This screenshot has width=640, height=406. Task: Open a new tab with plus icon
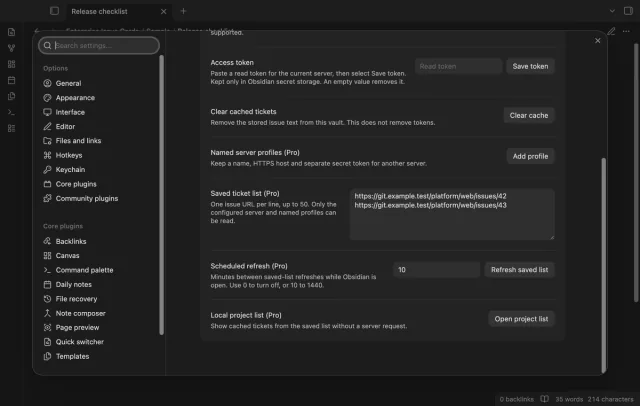(x=183, y=11)
